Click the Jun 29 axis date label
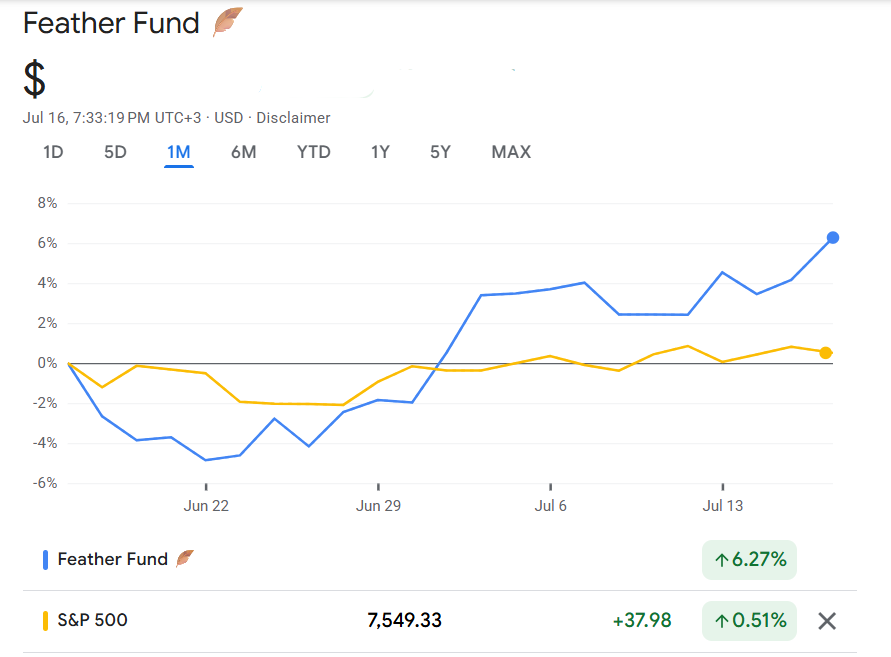This screenshot has width=891, height=657. (x=378, y=506)
